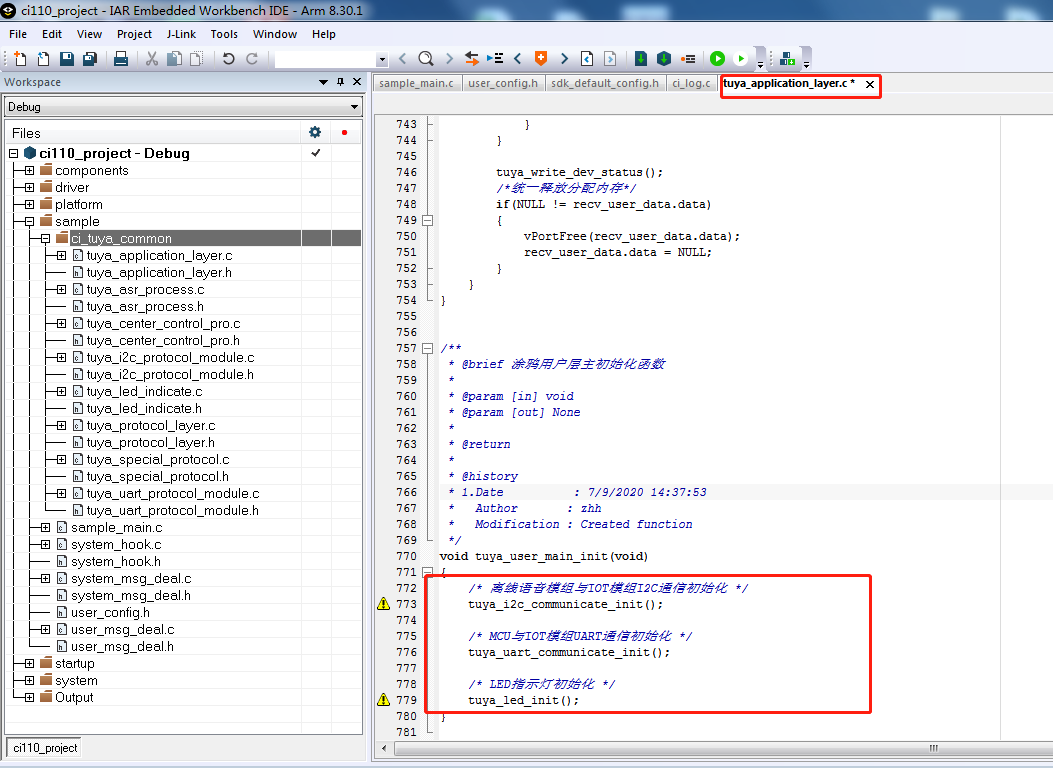Switch to the ci_log.c editor tab
Image resolution: width=1053 pixels, height=768 pixels.
coord(692,83)
